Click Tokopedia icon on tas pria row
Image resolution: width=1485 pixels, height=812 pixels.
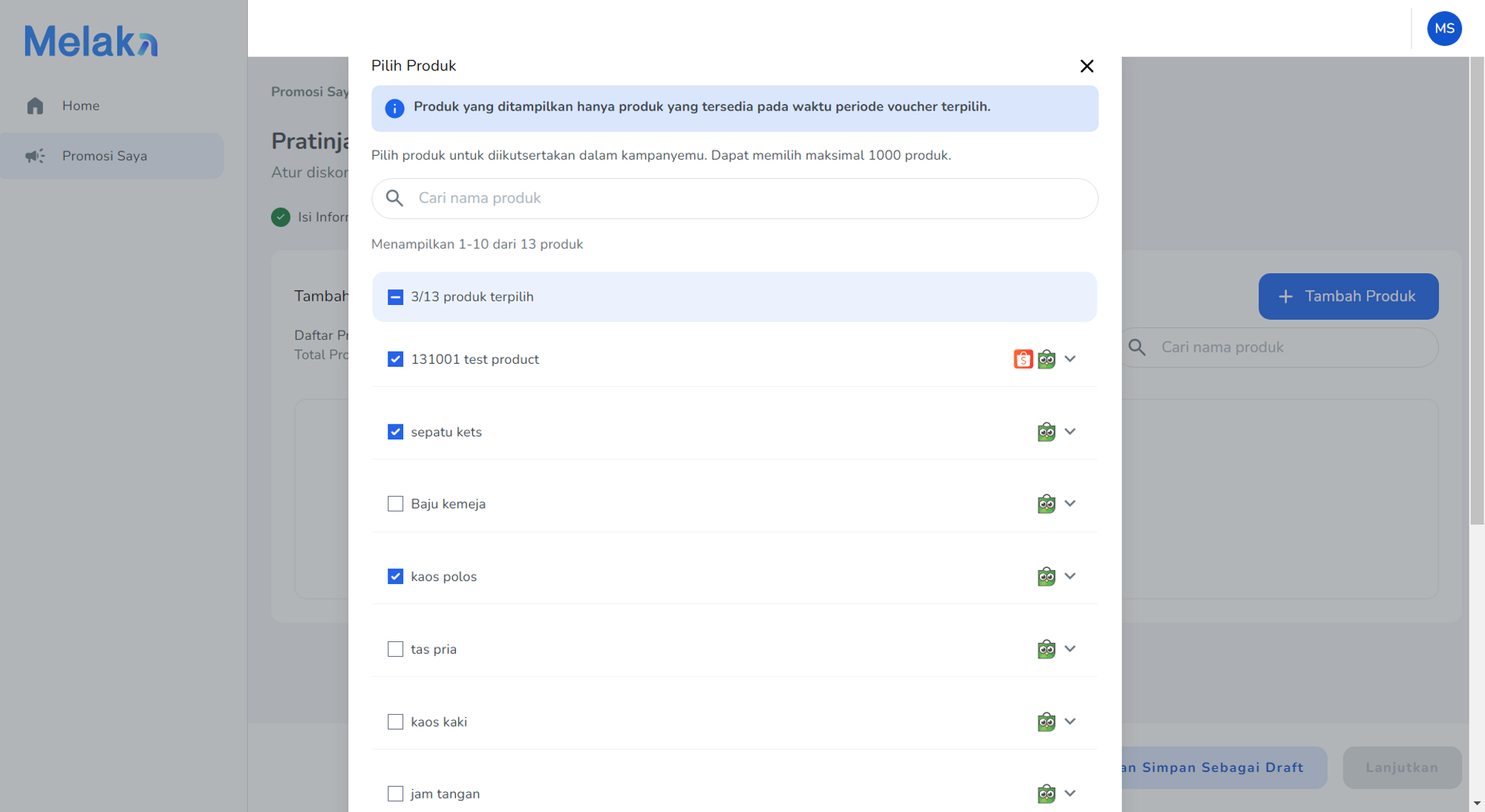point(1046,649)
